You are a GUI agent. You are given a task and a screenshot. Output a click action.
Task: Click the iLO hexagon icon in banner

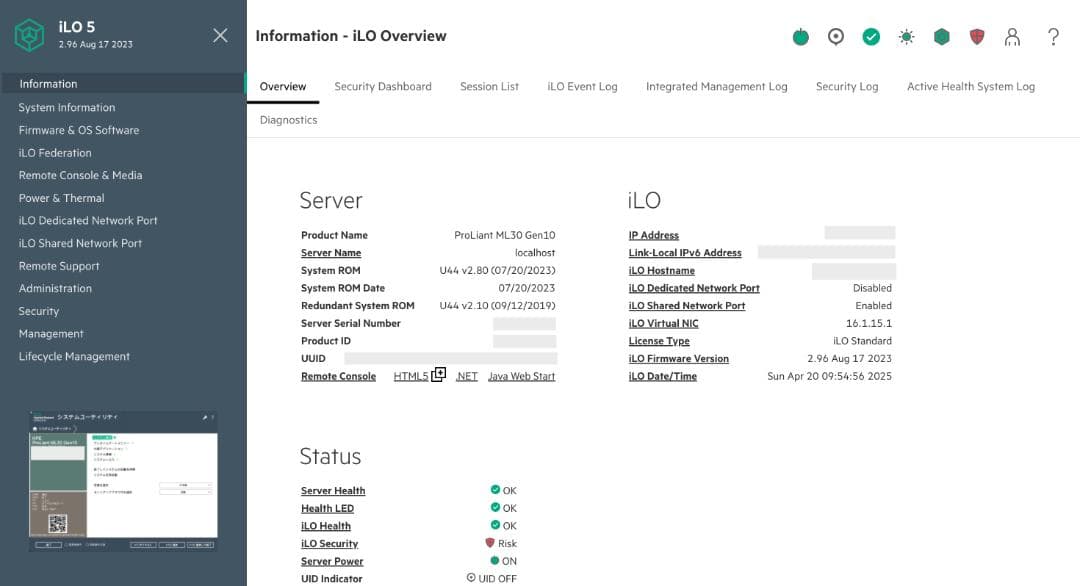(x=941, y=36)
